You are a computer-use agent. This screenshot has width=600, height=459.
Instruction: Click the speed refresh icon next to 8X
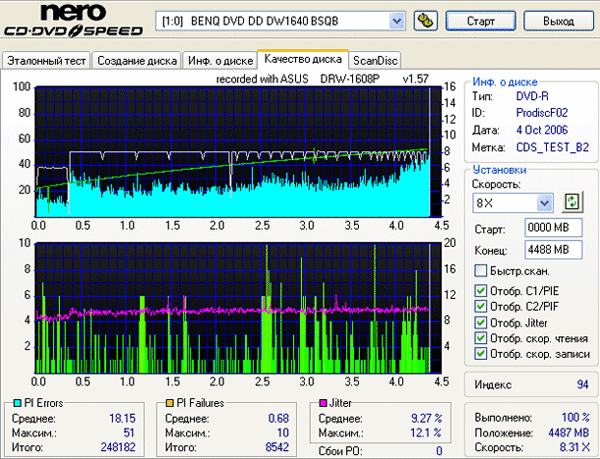tap(572, 202)
